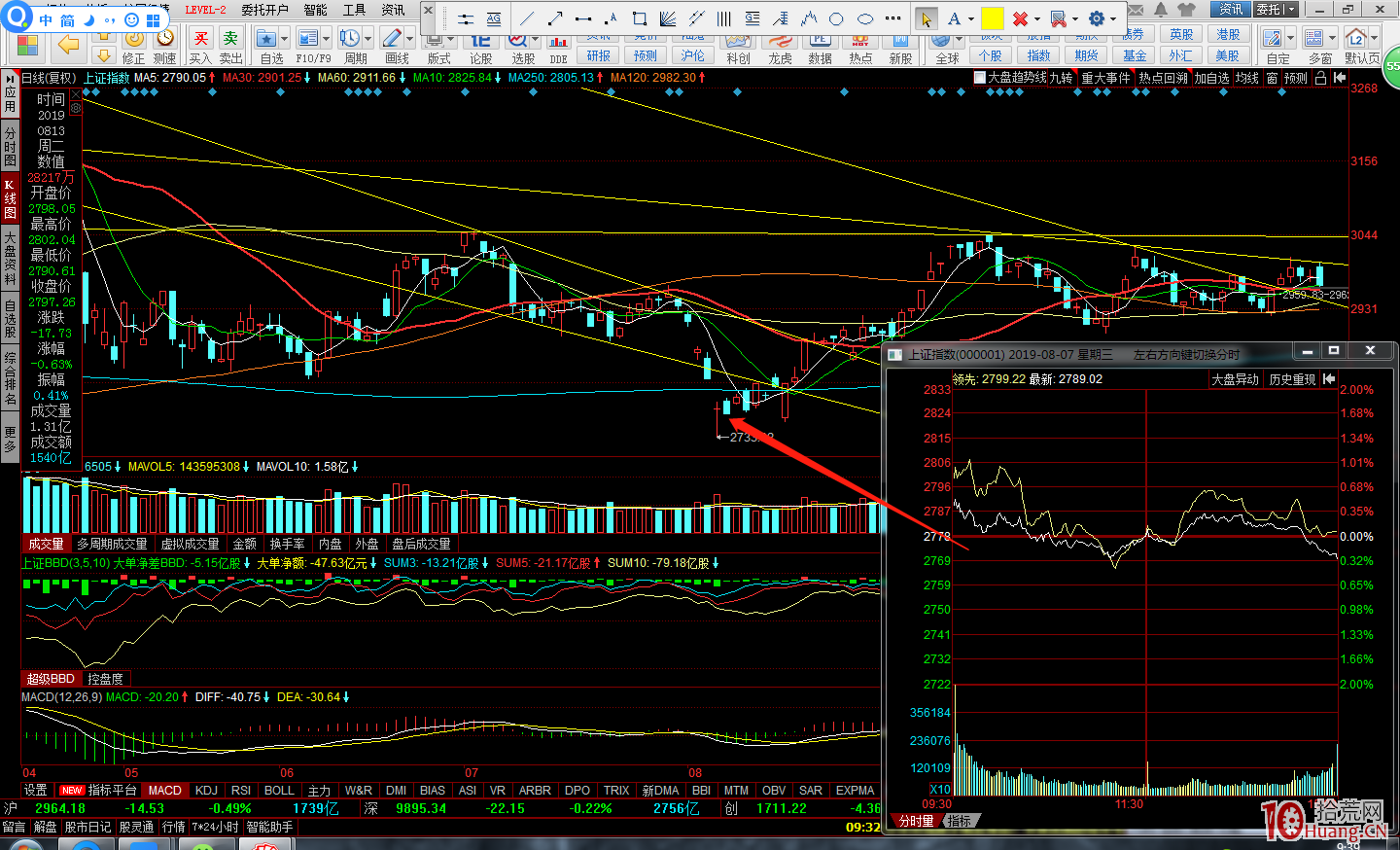This screenshot has width=1400, height=850.
Task: Open more drawing tools ellipsis
Action: (x=893, y=18)
